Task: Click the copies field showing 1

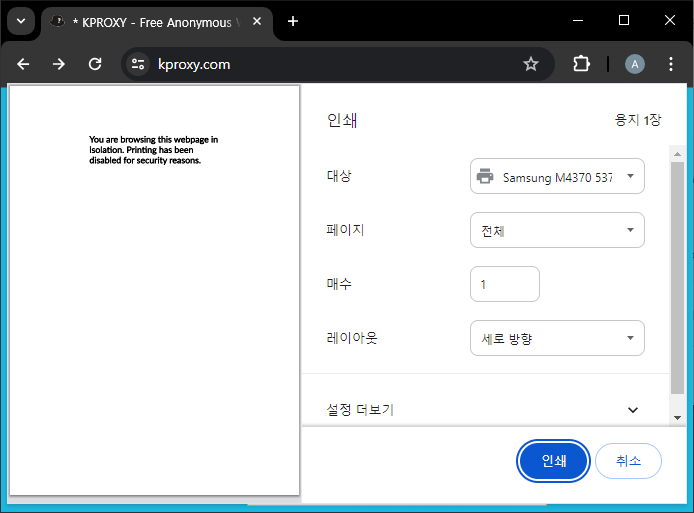Action: pos(505,284)
